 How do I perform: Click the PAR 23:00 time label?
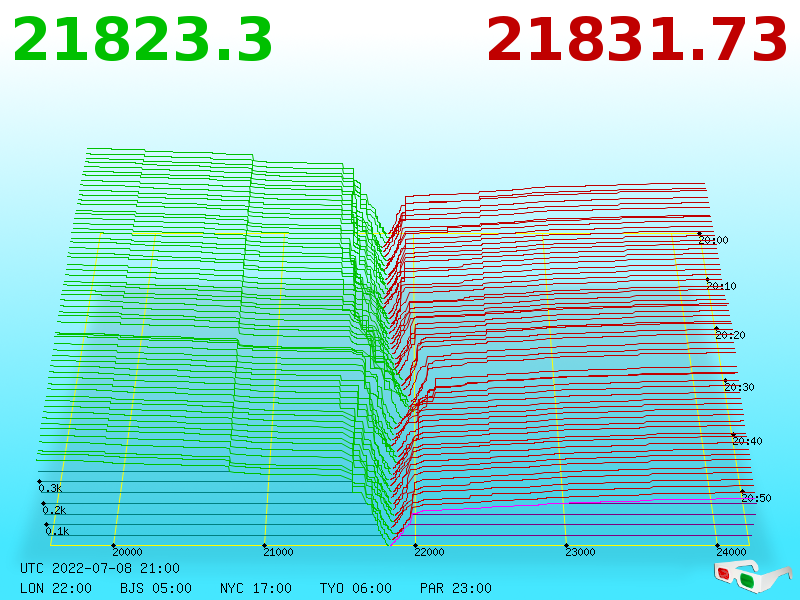pyautogui.click(x=456, y=588)
